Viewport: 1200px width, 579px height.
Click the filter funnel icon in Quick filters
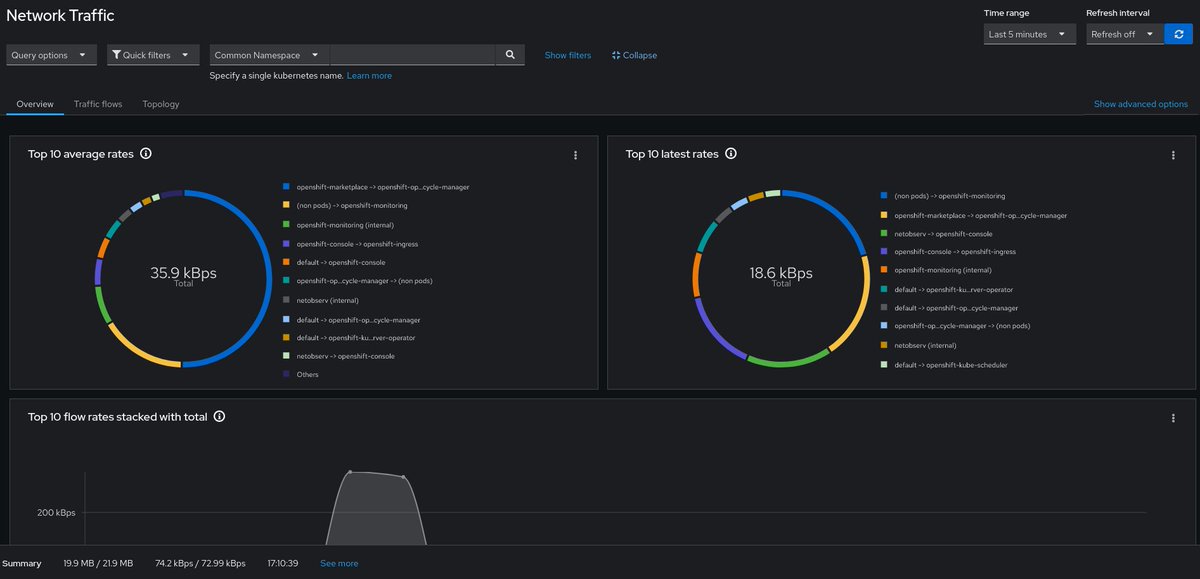coord(116,55)
